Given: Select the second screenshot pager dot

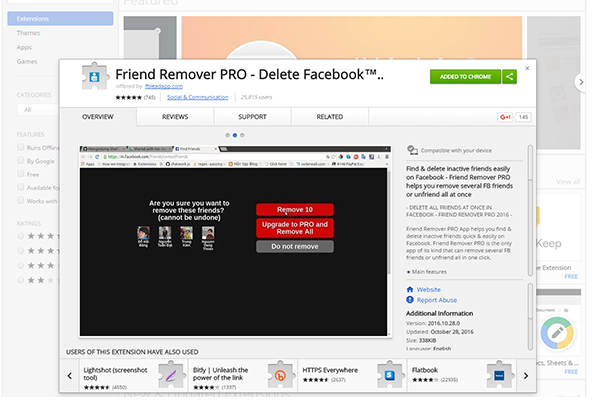Looking at the screenshot, I should point(235,135).
